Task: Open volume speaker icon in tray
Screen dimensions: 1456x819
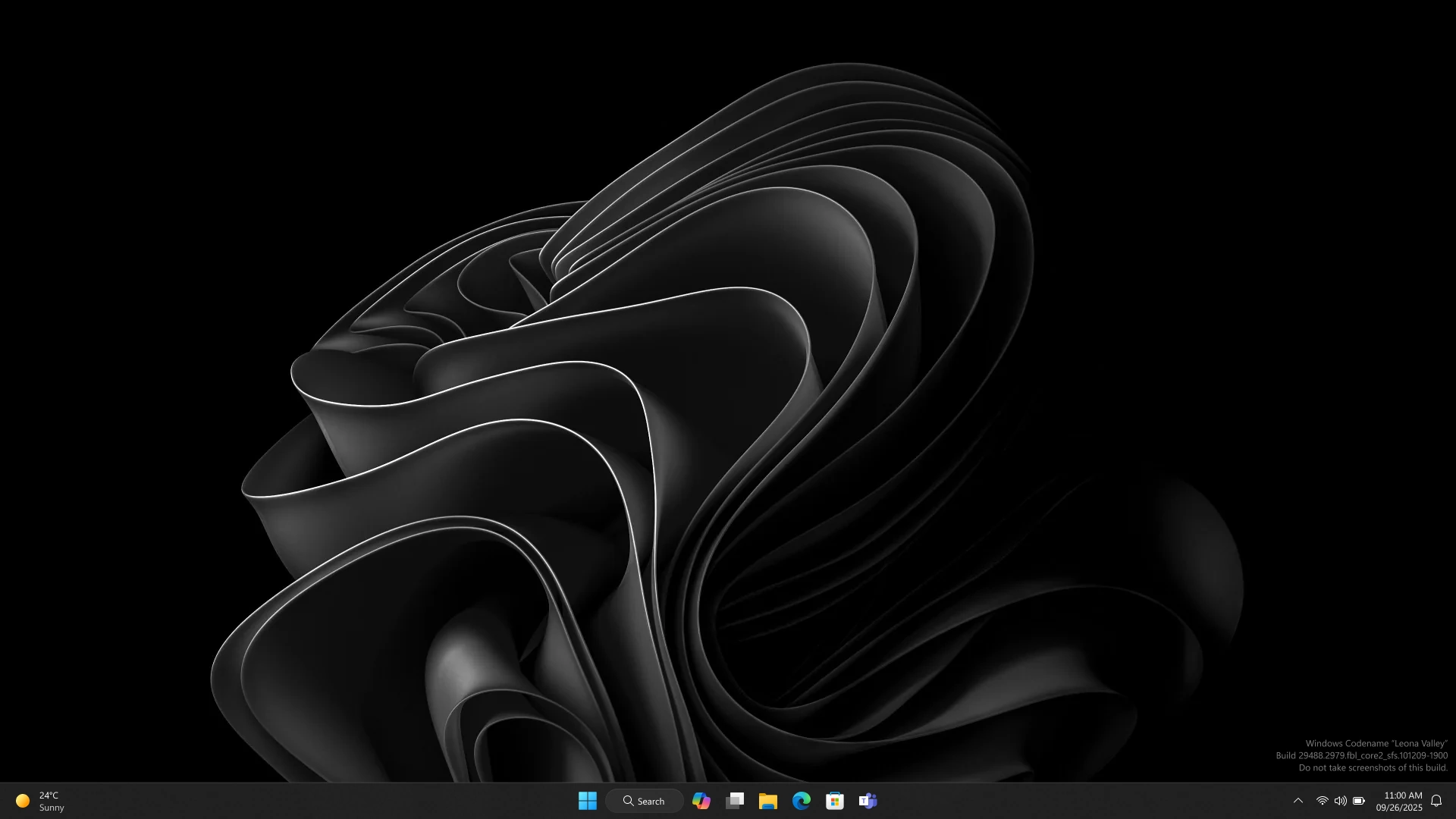Action: (1340, 801)
